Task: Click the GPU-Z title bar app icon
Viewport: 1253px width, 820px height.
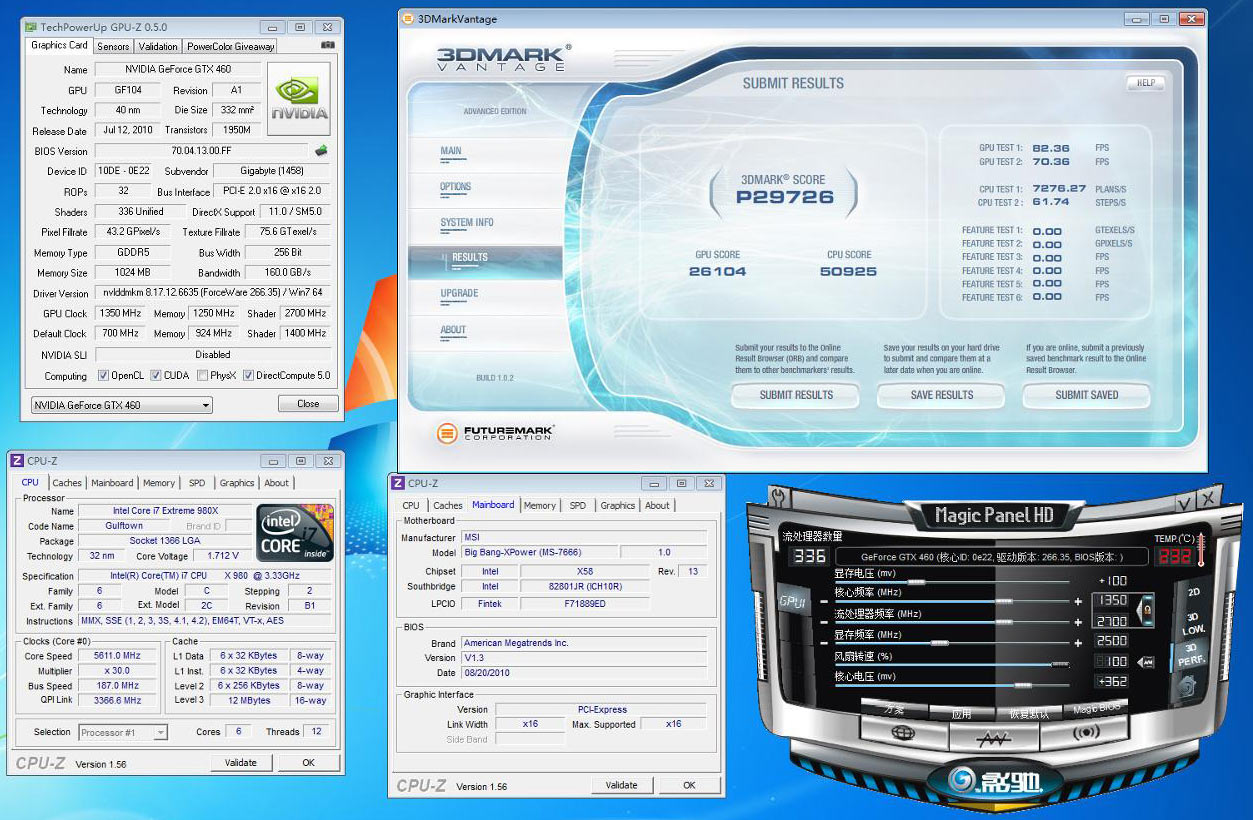Action: [30, 26]
